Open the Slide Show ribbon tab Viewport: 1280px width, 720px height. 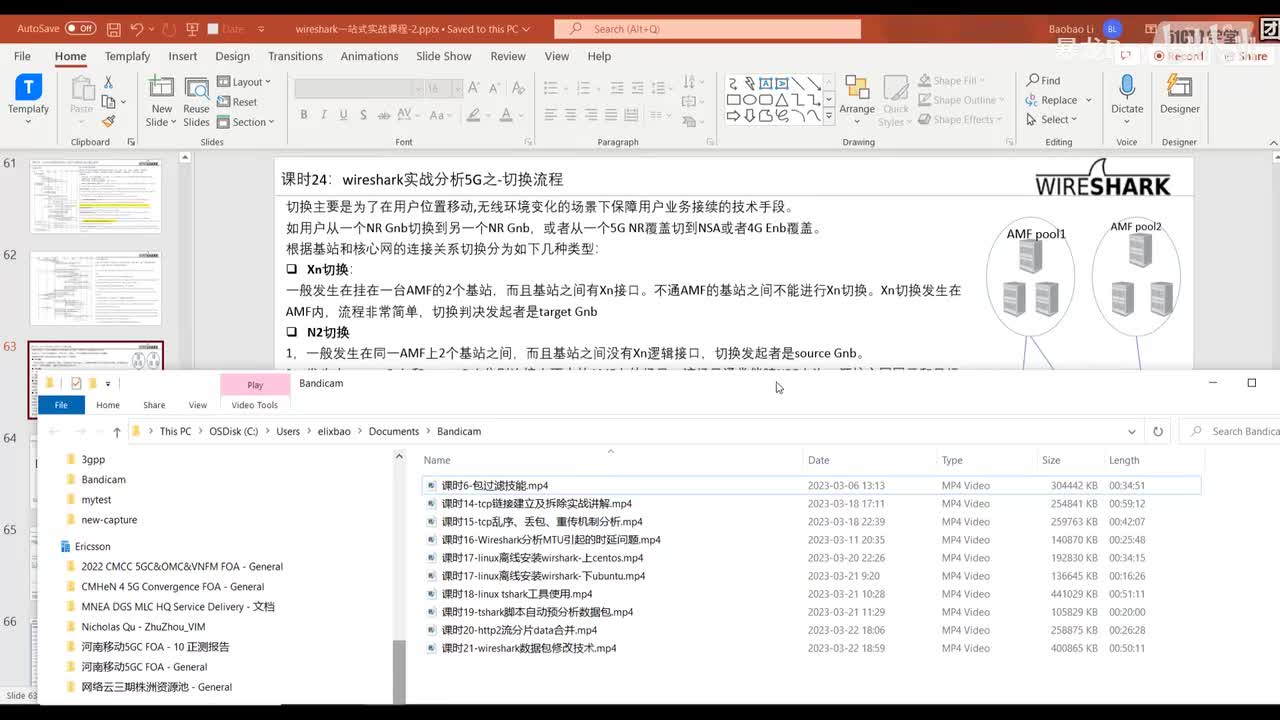coord(444,56)
